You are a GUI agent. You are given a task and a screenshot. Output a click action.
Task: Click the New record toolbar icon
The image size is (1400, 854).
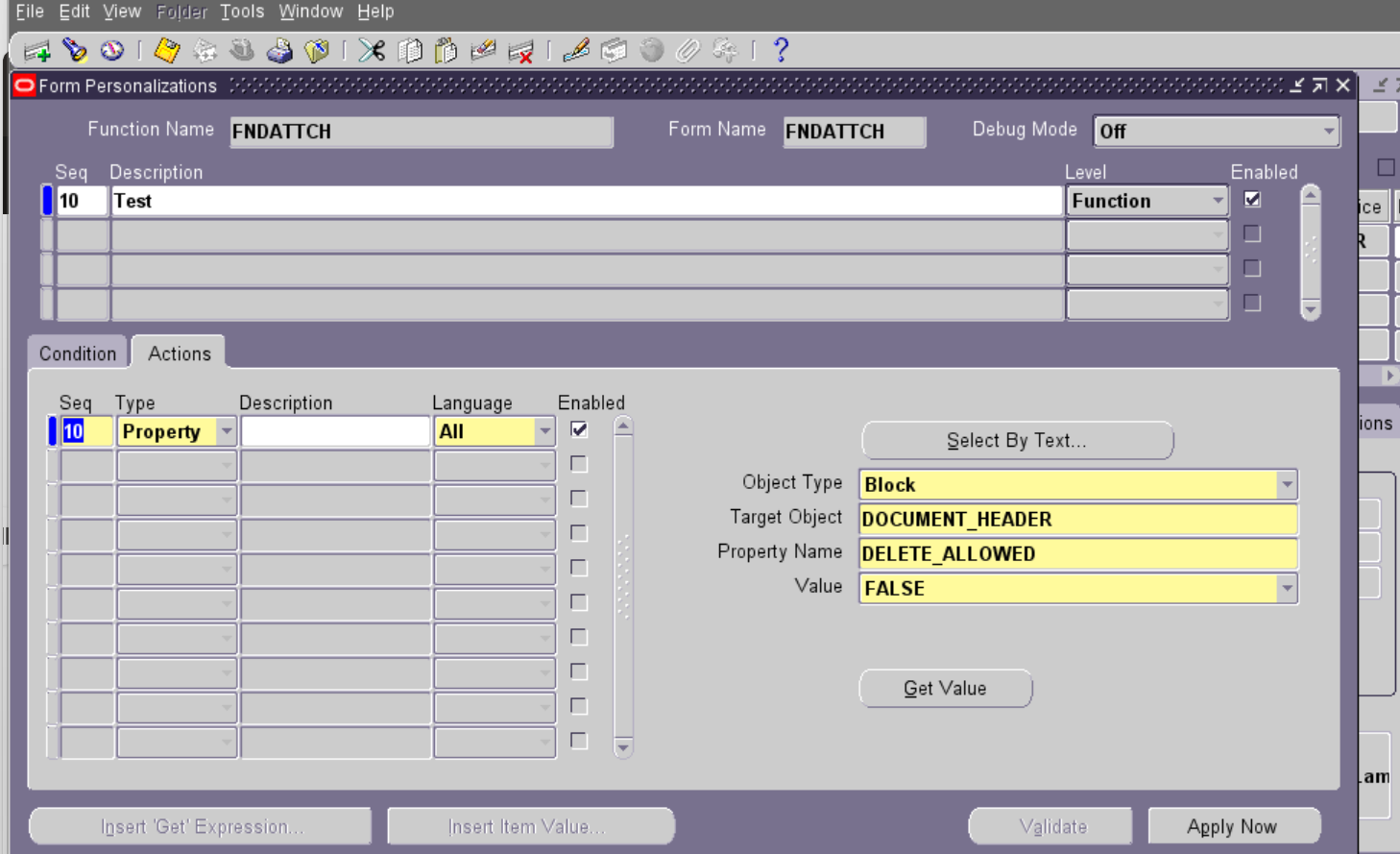(37, 51)
